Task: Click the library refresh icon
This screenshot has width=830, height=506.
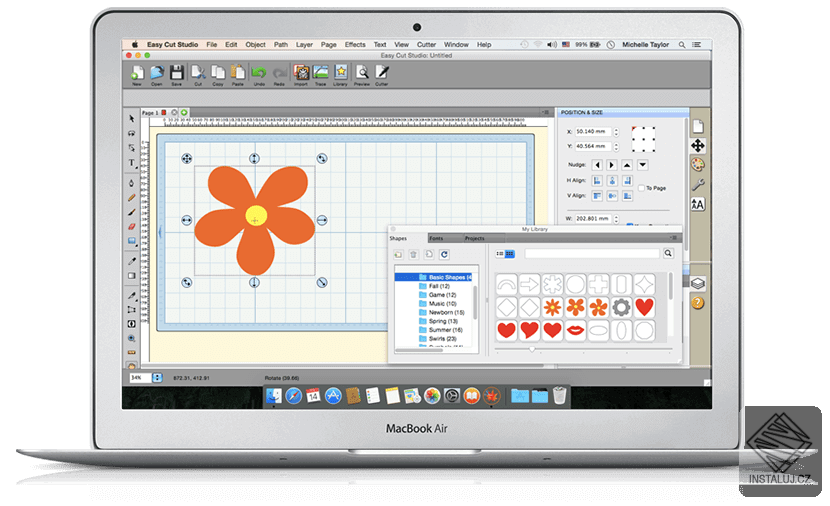Action: tap(444, 254)
